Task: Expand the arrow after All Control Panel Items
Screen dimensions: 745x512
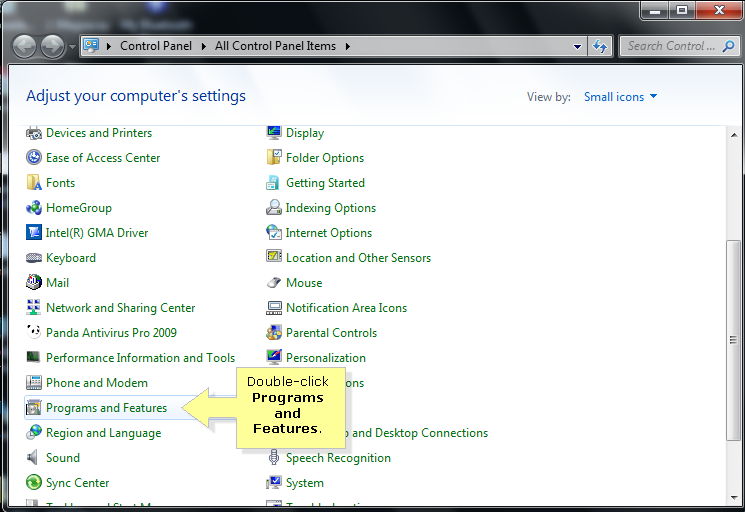Action: pos(347,46)
